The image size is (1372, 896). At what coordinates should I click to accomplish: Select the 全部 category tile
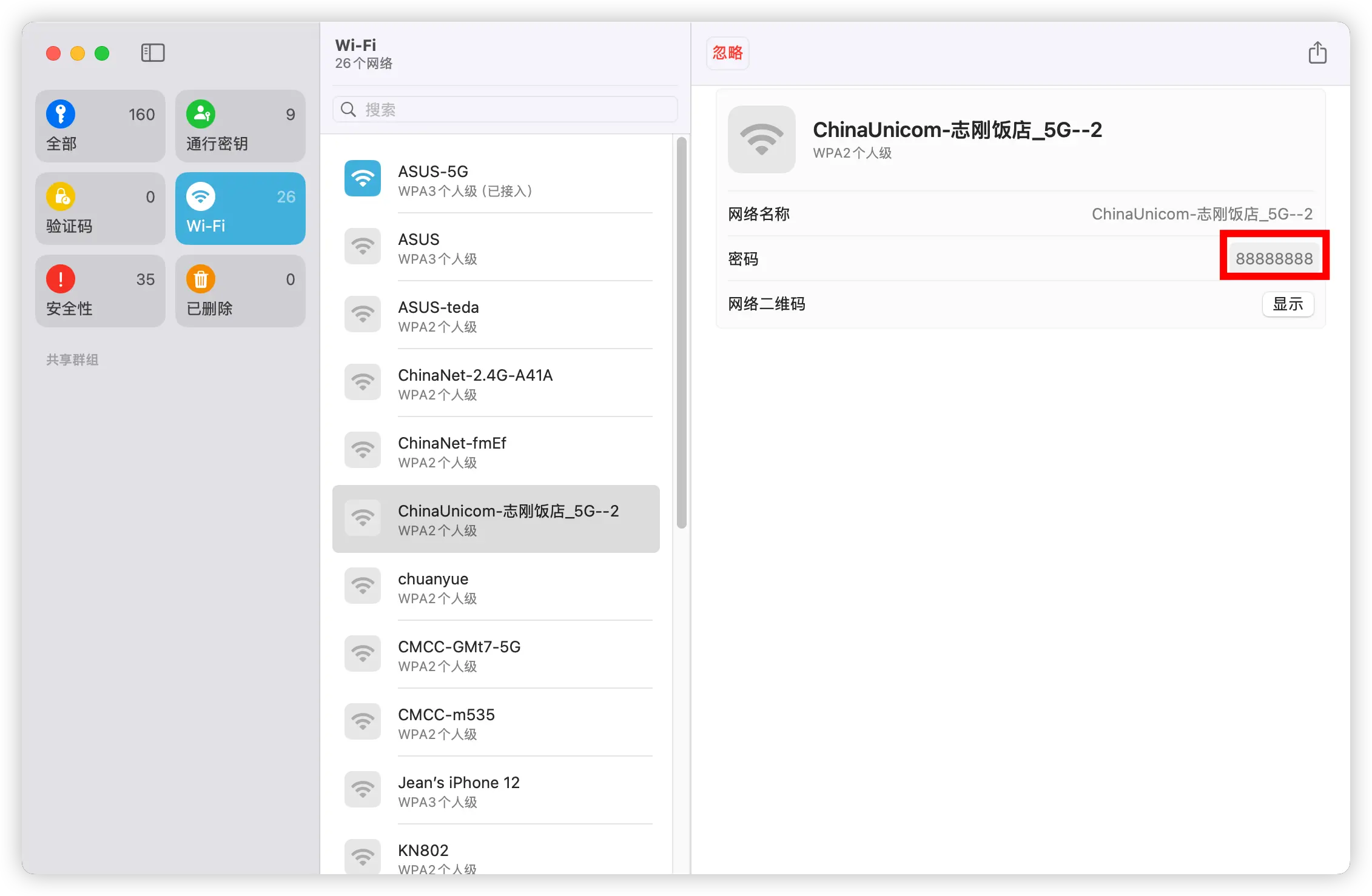pyautogui.click(x=100, y=126)
